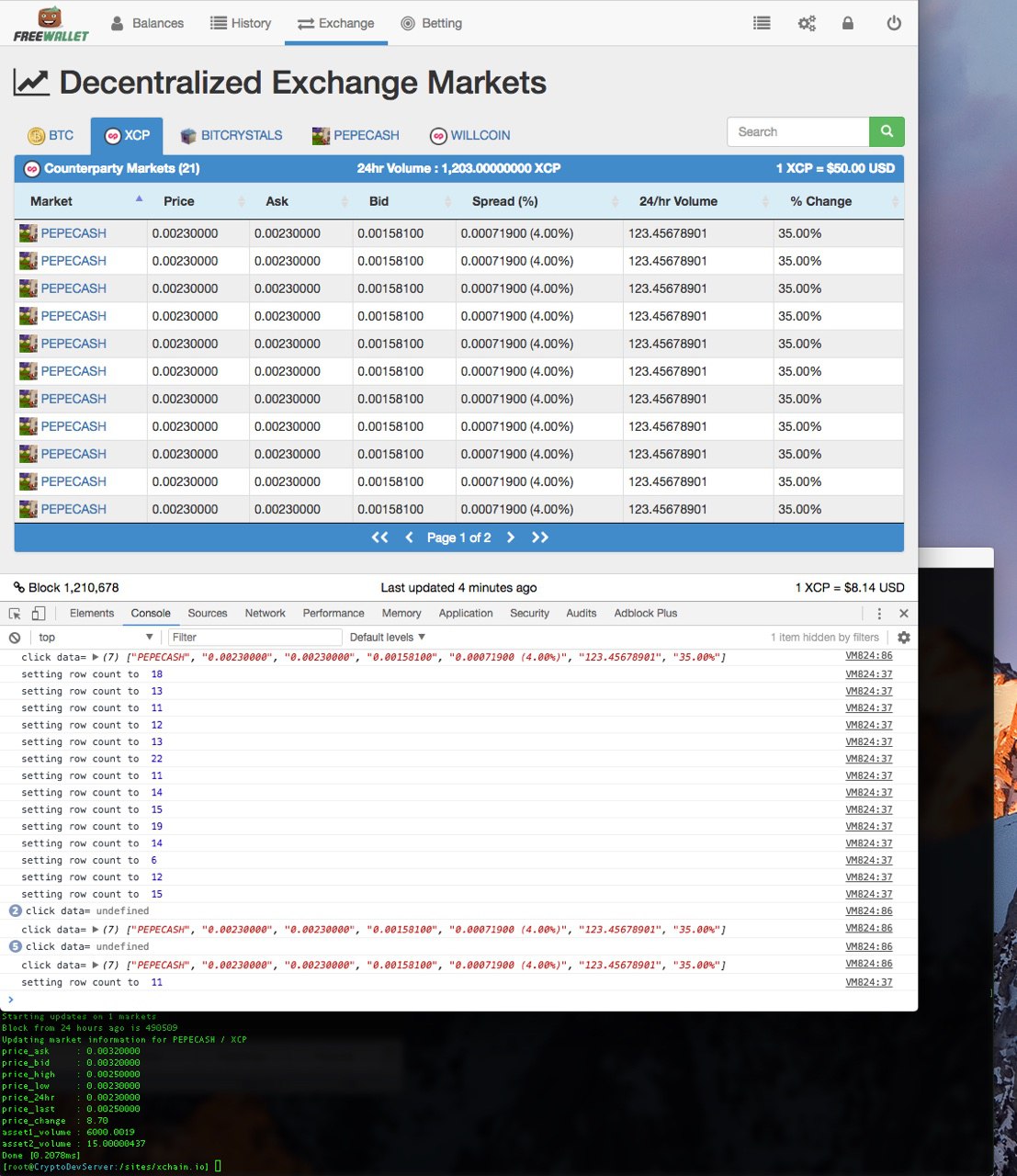Sort table by Ask column
This screenshot has width=1017, height=1176.
pyautogui.click(x=301, y=201)
